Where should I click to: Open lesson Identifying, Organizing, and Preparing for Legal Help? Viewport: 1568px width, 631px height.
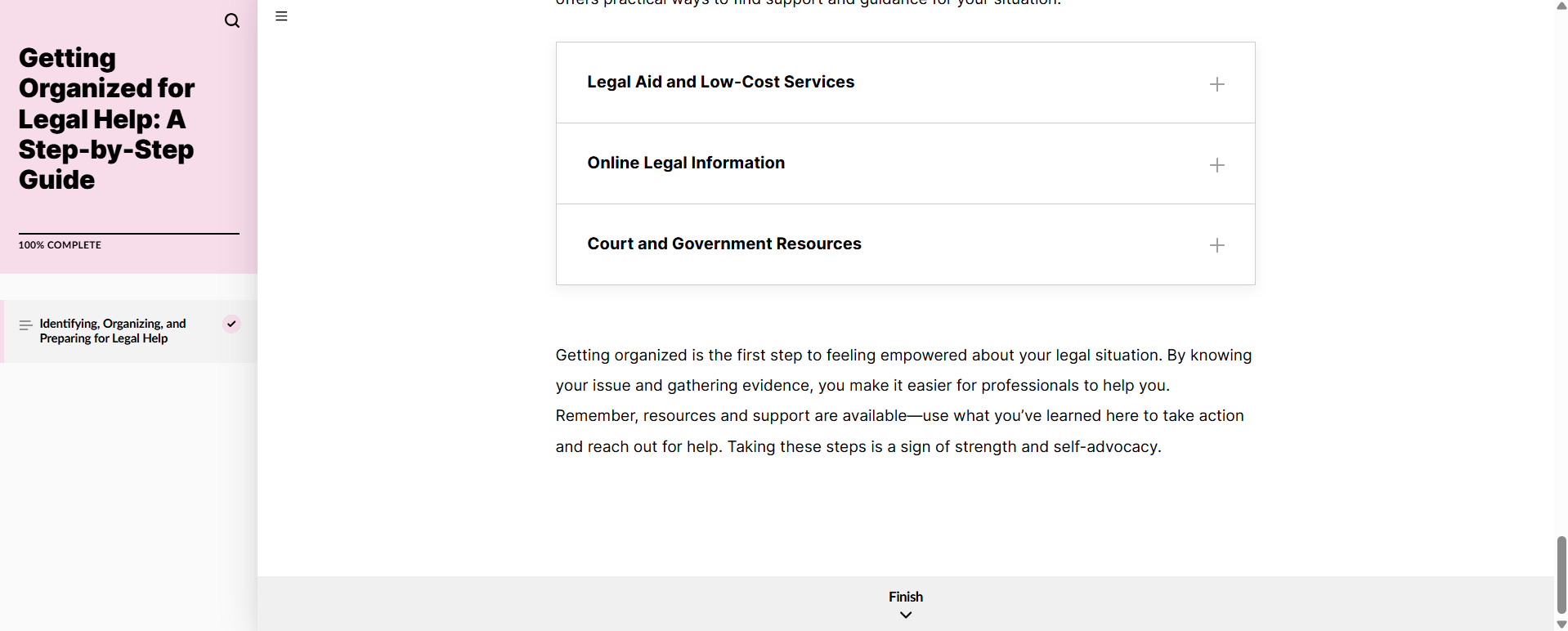(129, 331)
